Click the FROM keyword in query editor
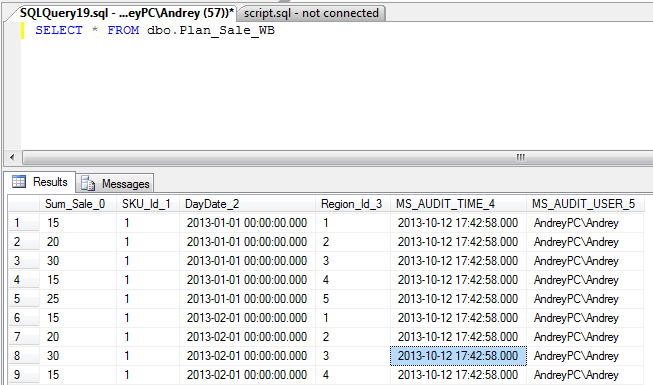The image size is (653, 385). click(x=123, y=30)
